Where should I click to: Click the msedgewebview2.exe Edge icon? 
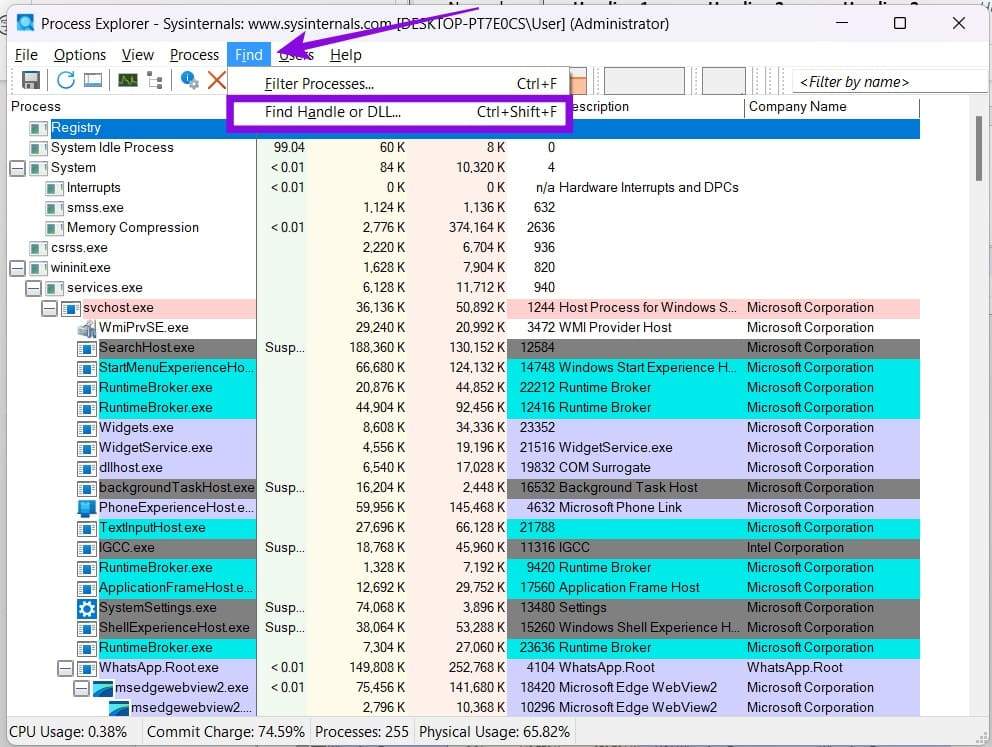[102, 688]
